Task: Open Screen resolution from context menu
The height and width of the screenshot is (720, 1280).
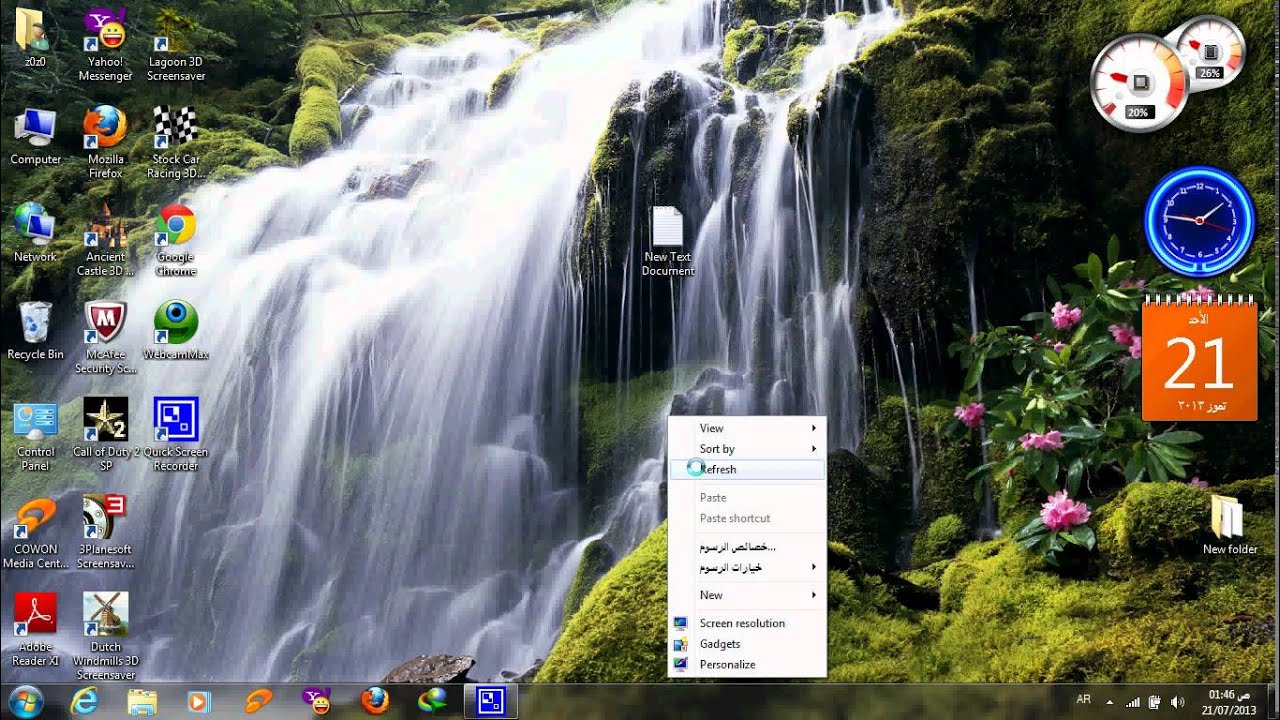Action: tap(746, 623)
